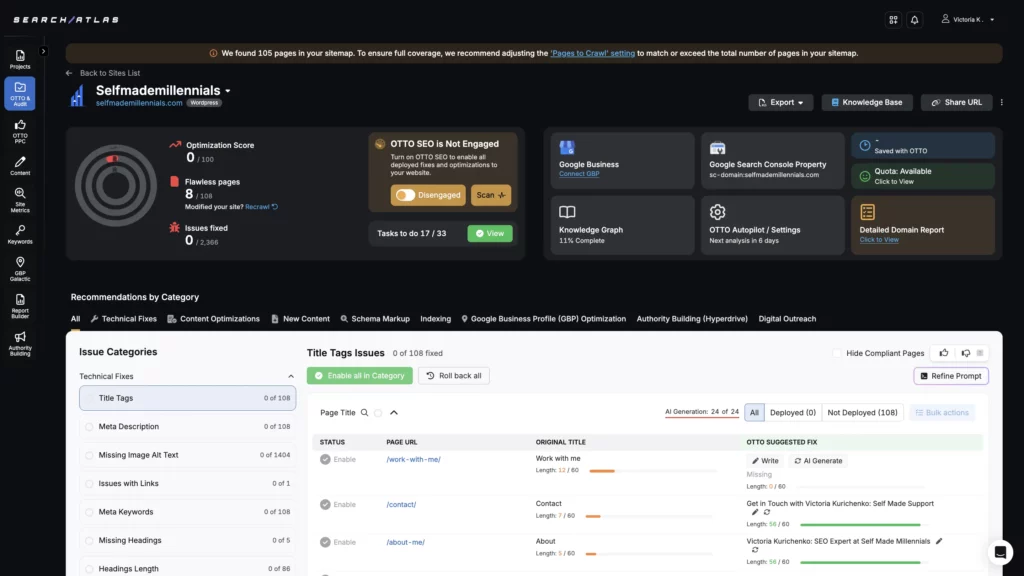This screenshot has width=1024, height=576.
Task: Select the Meta Description radio button
Action: pyautogui.click(x=89, y=427)
